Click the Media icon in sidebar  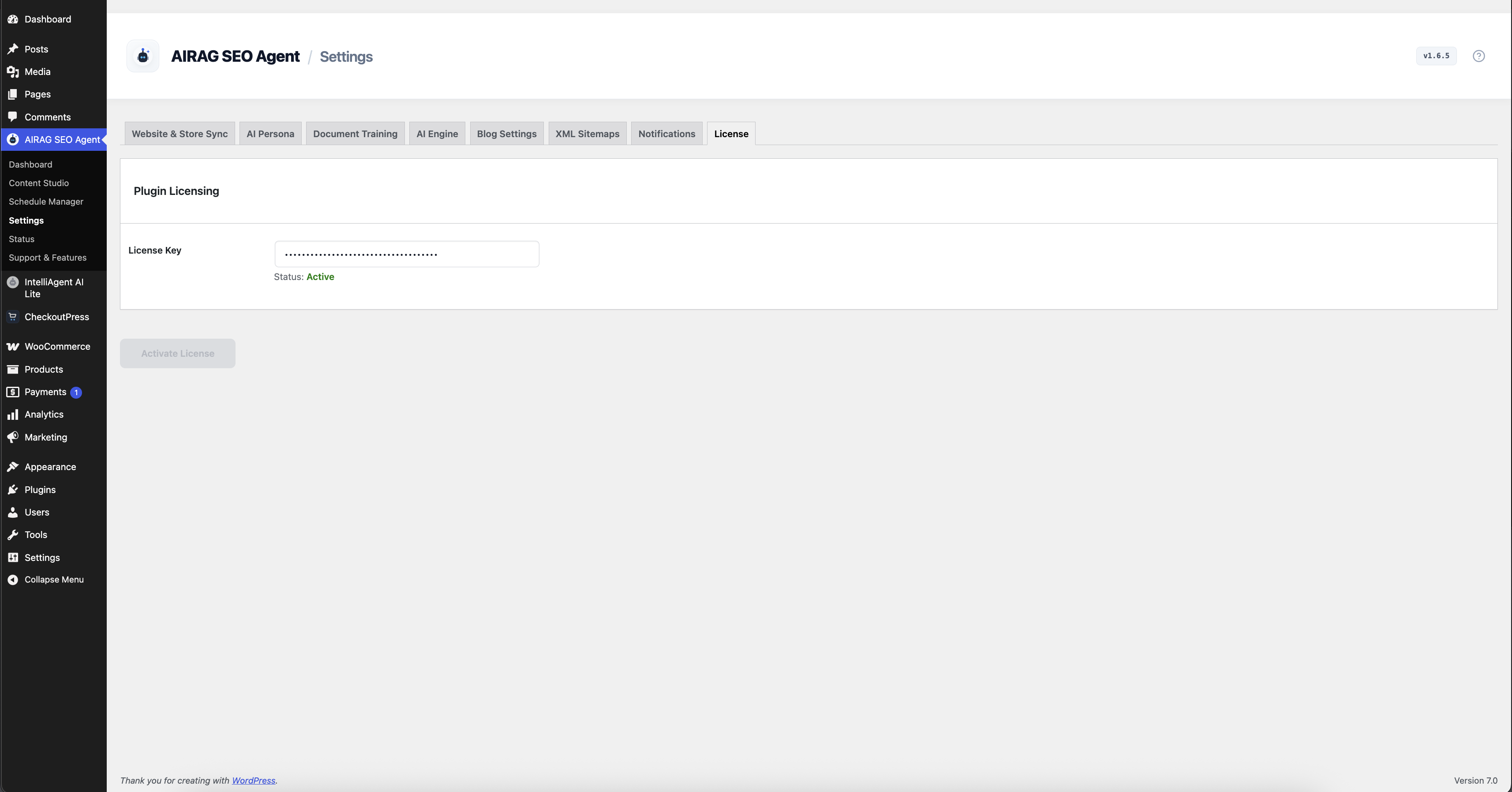pyautogui.click(x=13, y=71)
